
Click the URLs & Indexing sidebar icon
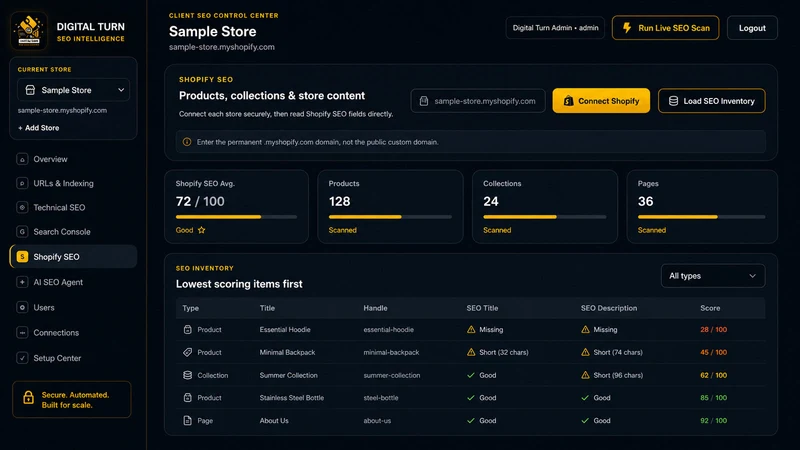click(22, 183)
